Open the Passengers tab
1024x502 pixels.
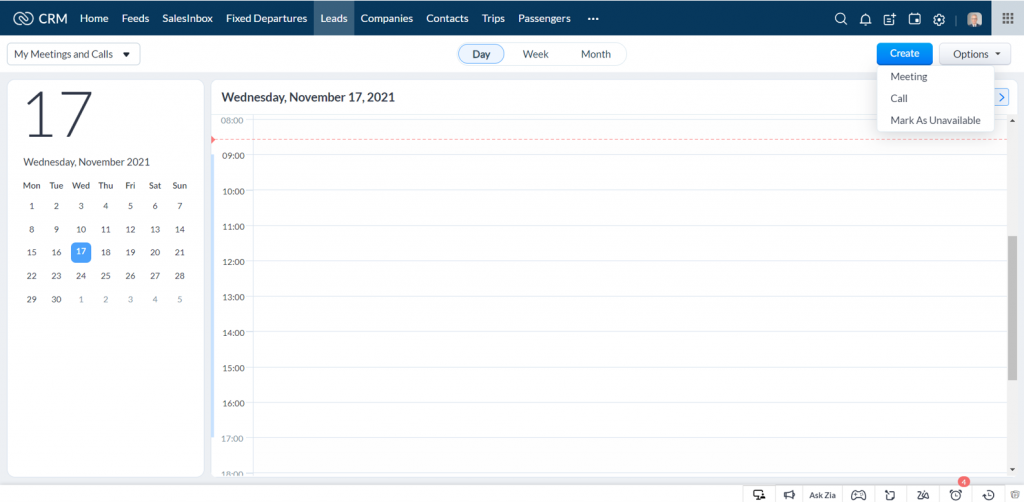tap(544, 18)
